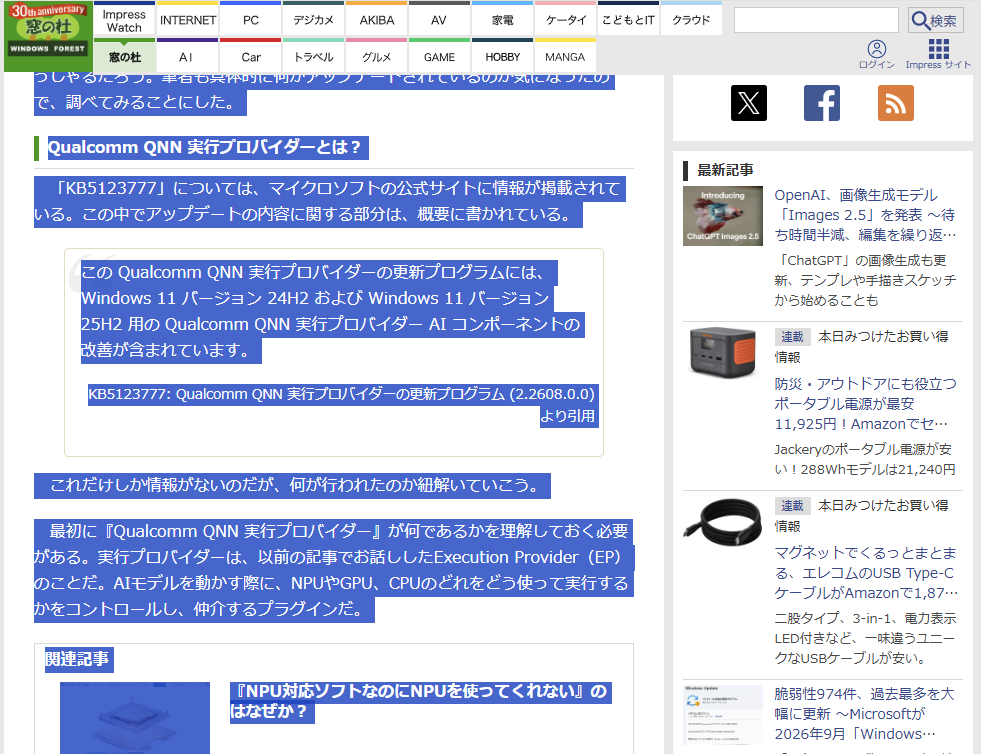This screenshot has width=981, height=754.
Task: Click the Impress サイト label
Action: pyautogui.click(x=938, y=65)
